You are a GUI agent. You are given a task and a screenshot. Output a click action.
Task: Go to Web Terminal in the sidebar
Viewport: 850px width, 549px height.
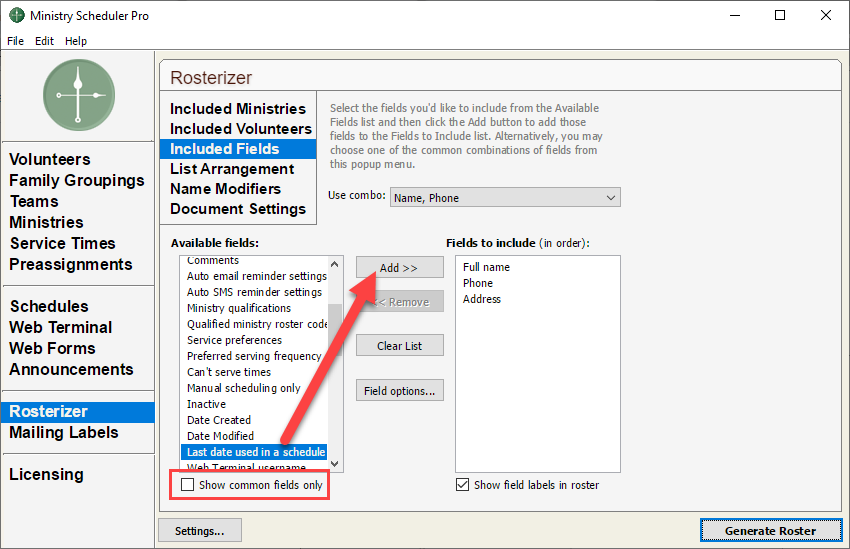point(61,327)
